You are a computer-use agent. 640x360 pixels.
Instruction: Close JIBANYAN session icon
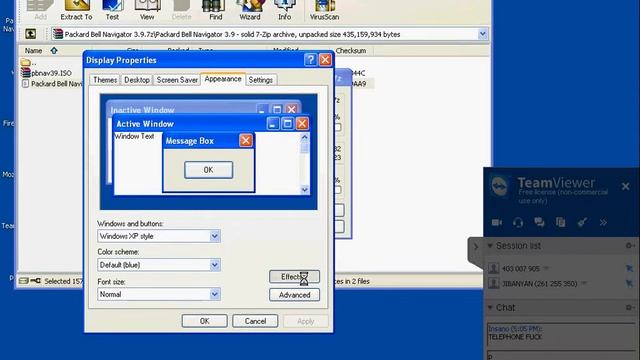[629, 283]
